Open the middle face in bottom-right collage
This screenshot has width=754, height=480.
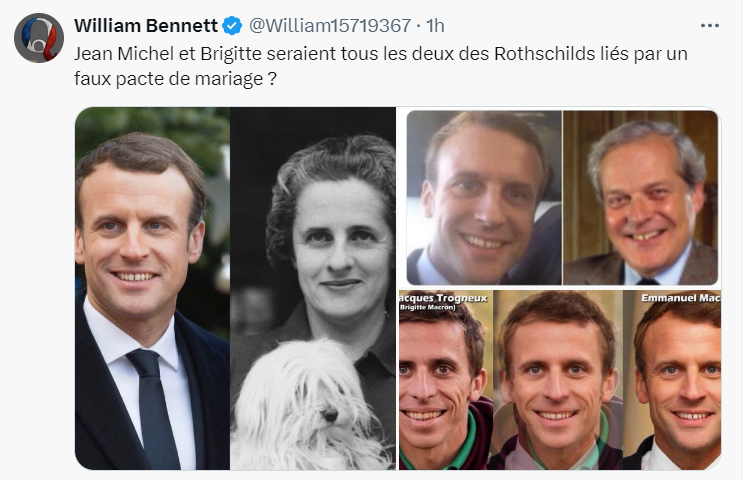pos(558,380)
